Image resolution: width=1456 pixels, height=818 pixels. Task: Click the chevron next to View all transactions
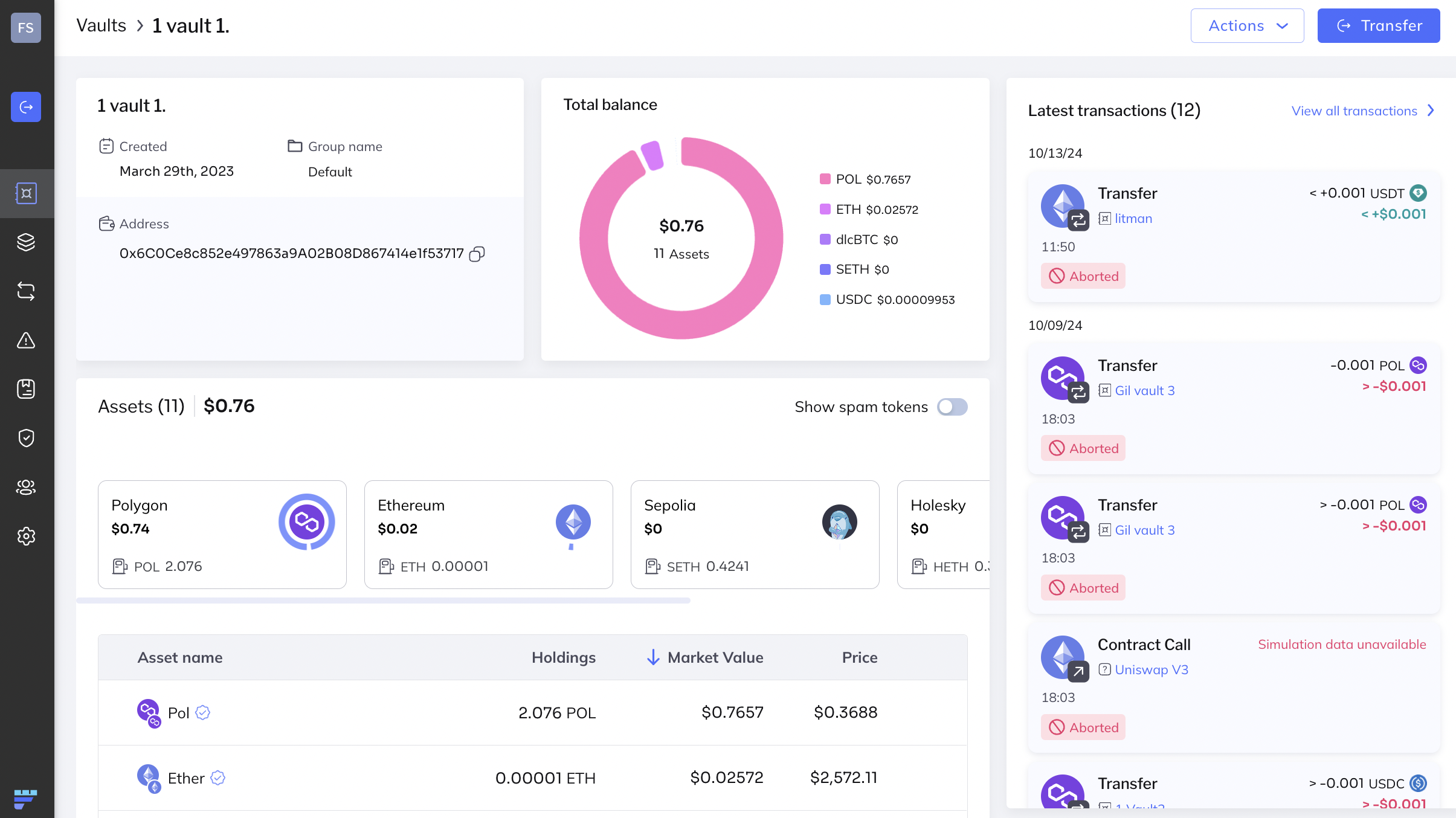(1431, 111)
